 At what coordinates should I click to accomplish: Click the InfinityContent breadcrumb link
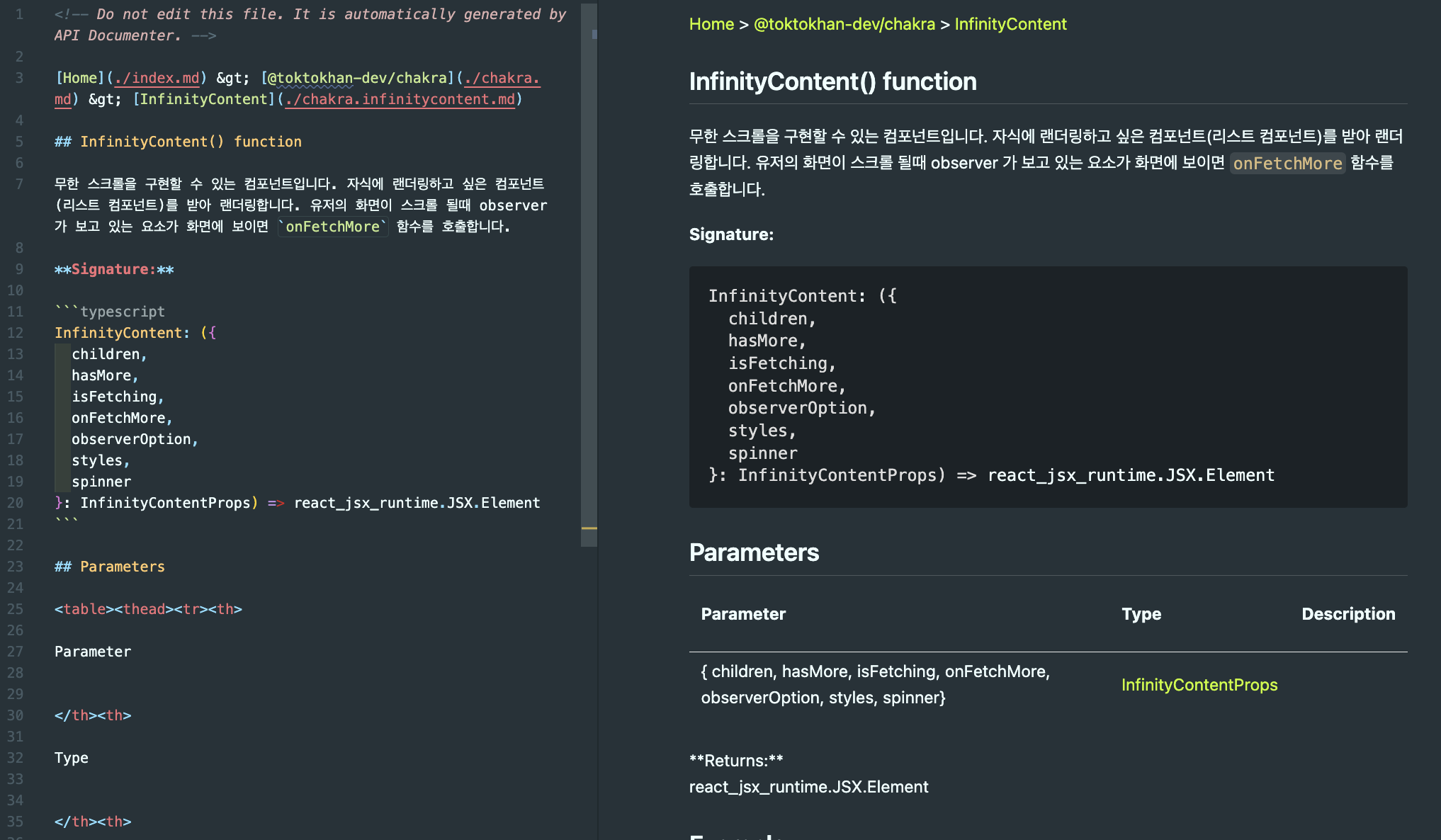(x=1010, y=24)
